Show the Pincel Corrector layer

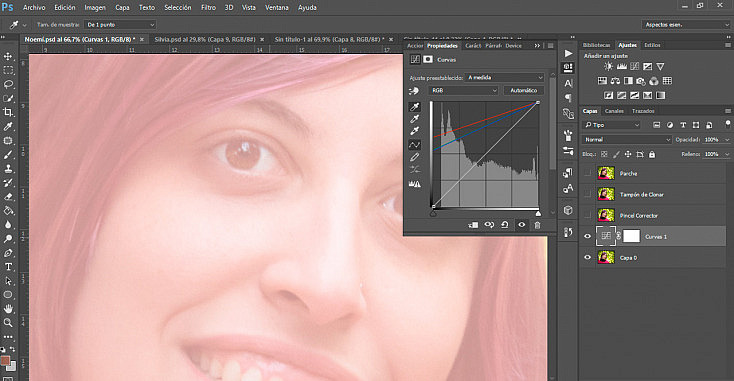[587, 216]
